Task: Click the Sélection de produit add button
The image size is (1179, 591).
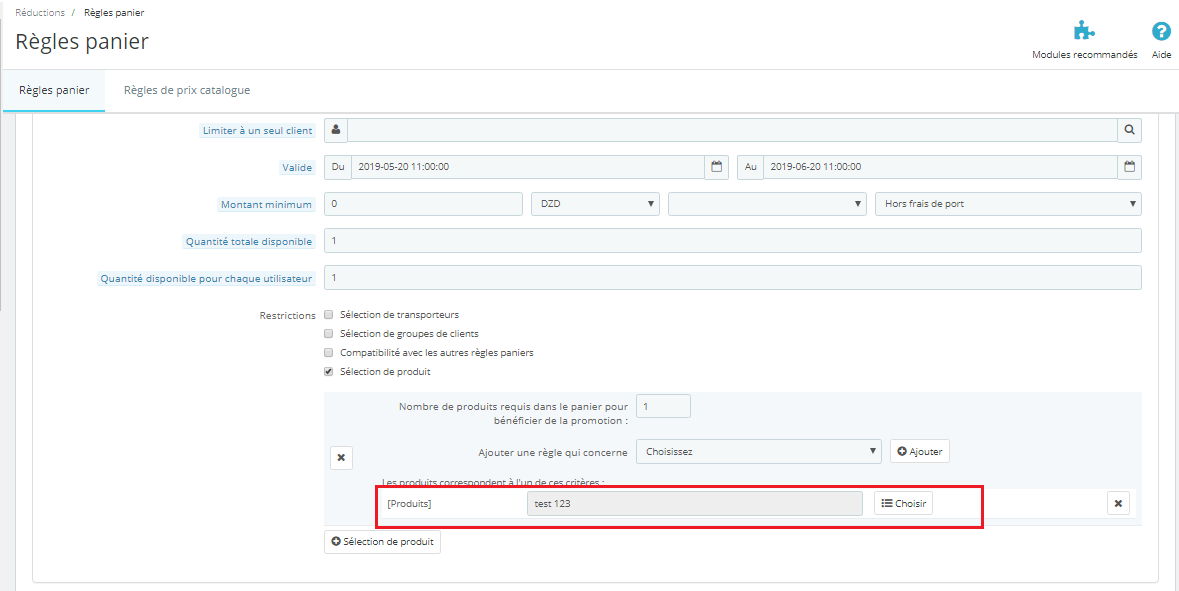Action: tap(382, 542)
